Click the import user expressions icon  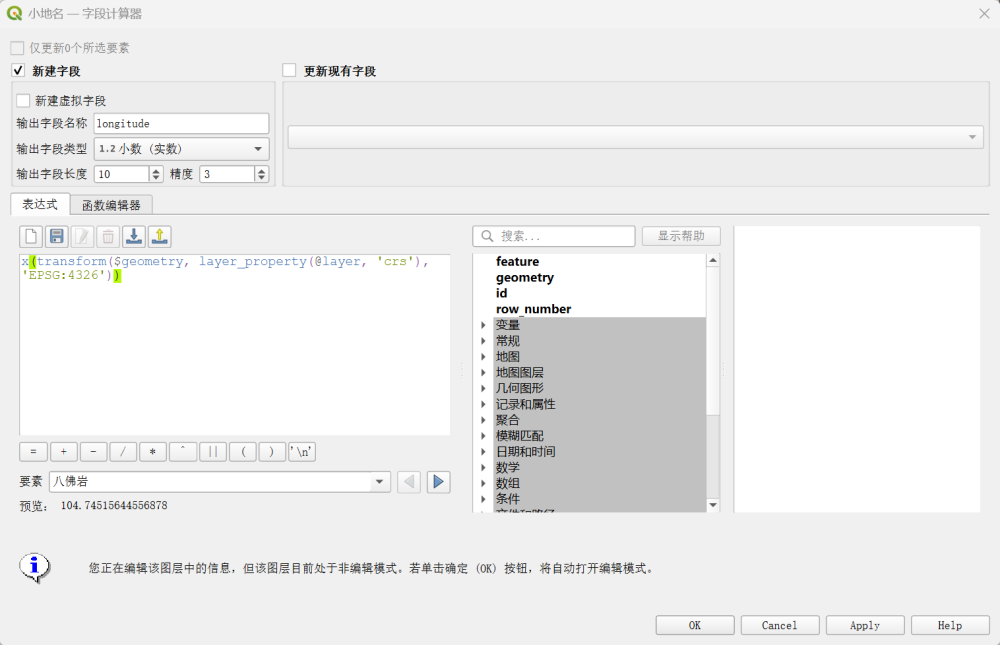(x=133, y=236)
